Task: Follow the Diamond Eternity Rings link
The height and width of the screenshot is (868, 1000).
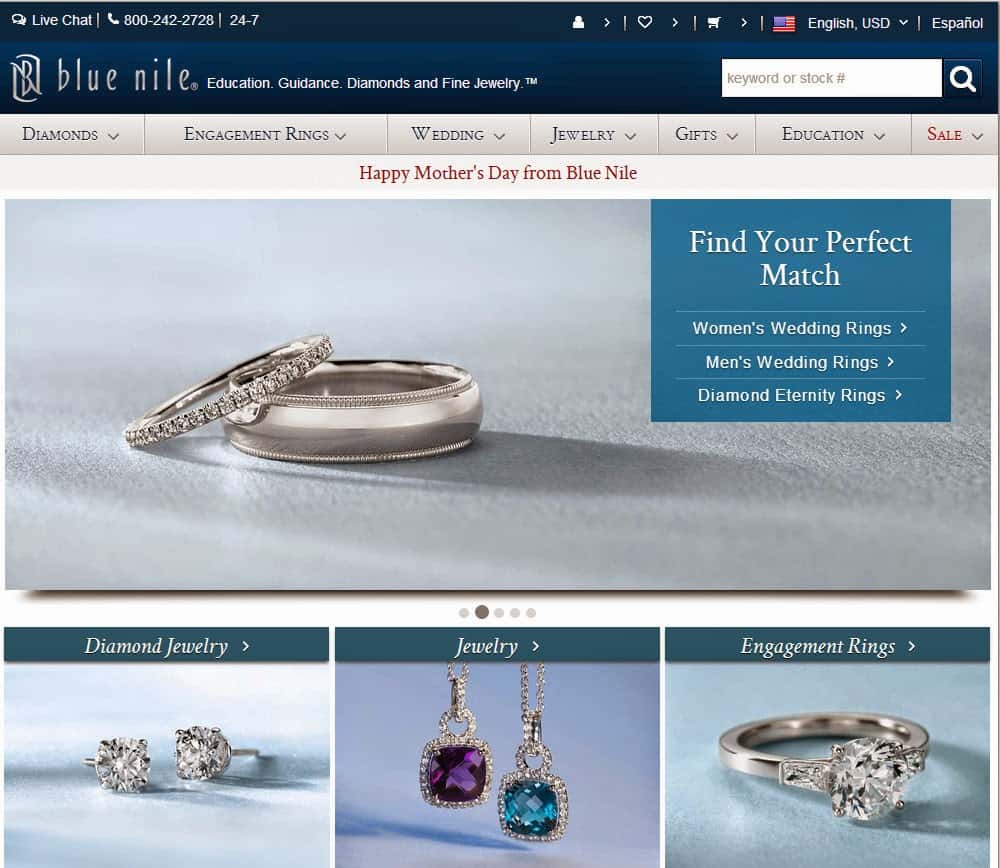Action: point(800,395)
